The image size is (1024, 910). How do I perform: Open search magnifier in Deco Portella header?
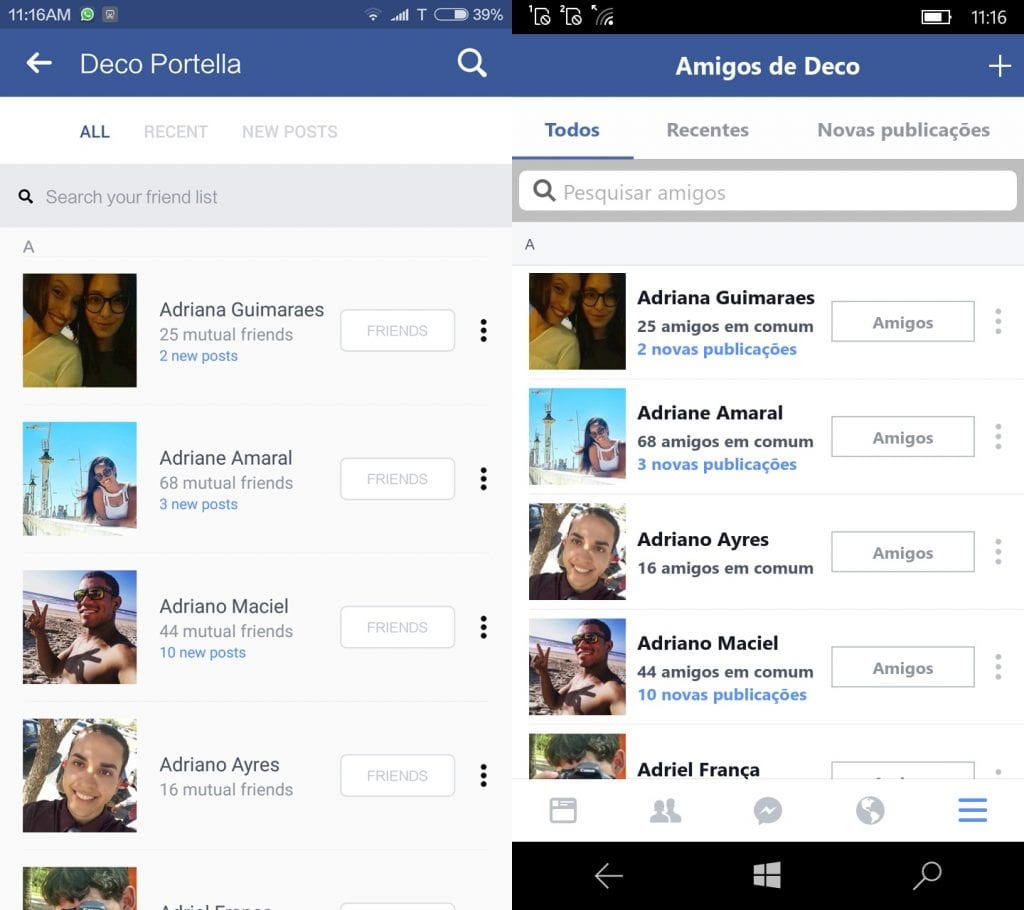click(472, 63)
